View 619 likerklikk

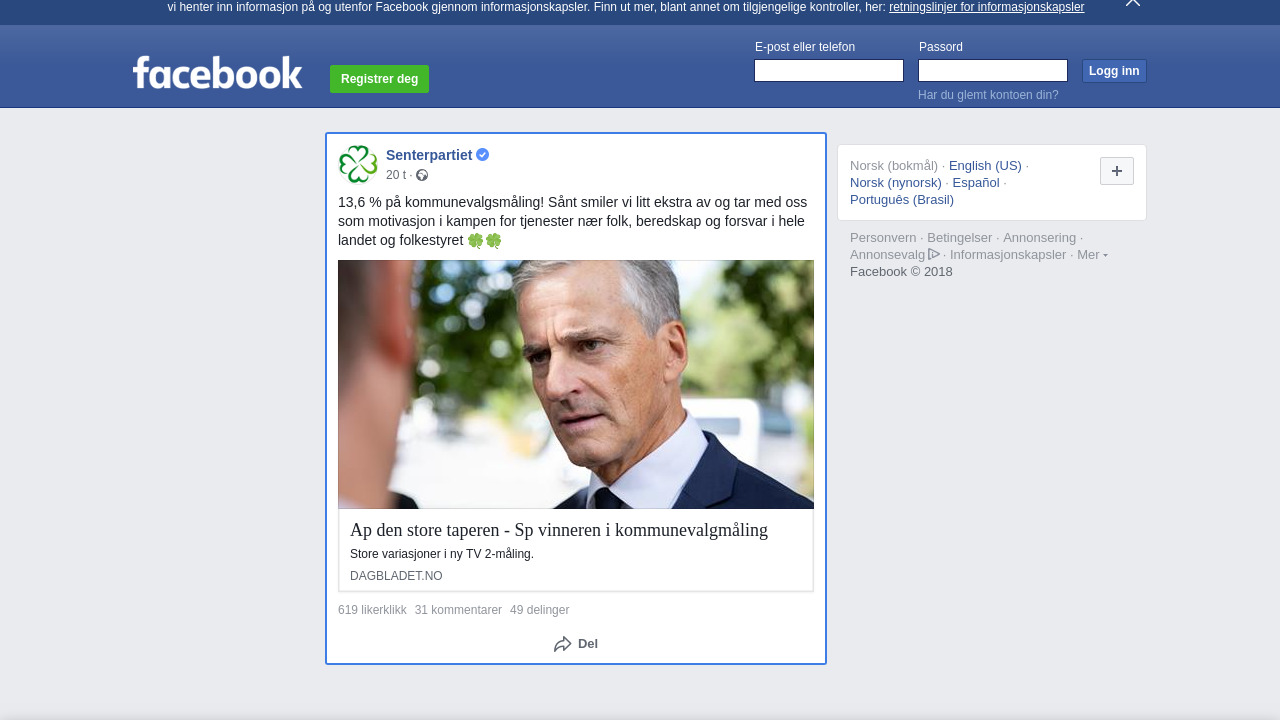tap(372, 610)
